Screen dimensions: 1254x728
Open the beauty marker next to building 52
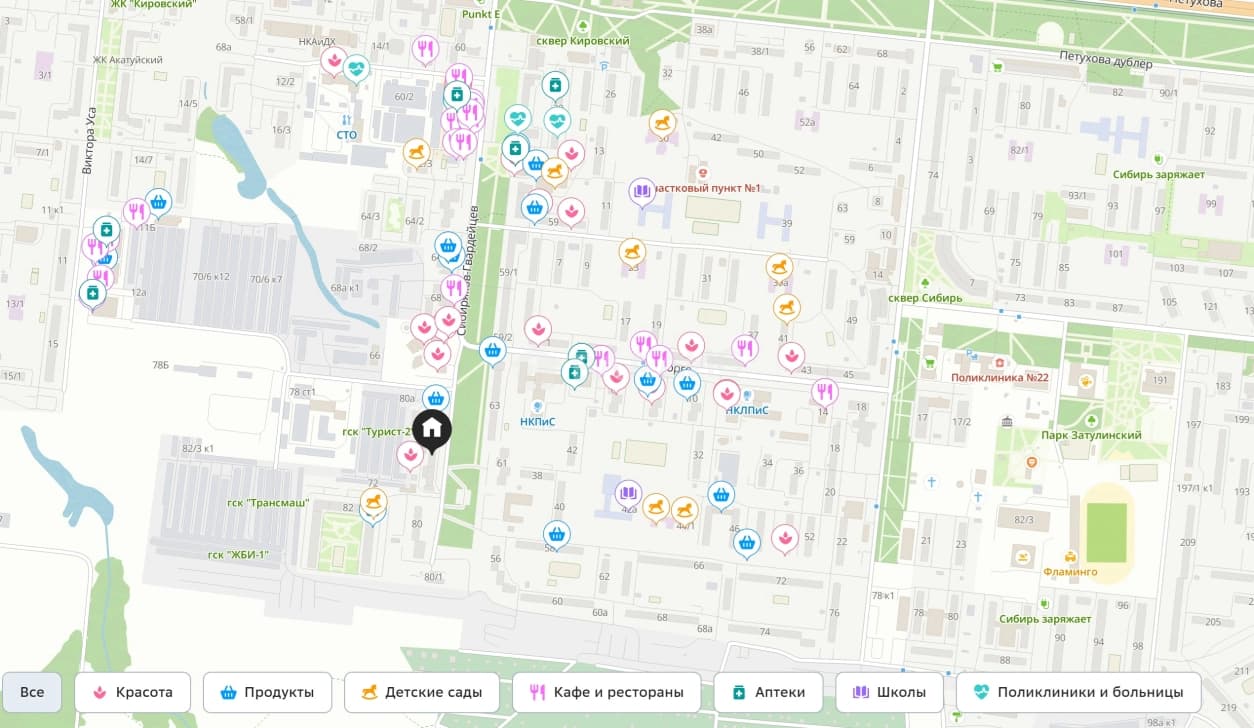tap(785, 538)
